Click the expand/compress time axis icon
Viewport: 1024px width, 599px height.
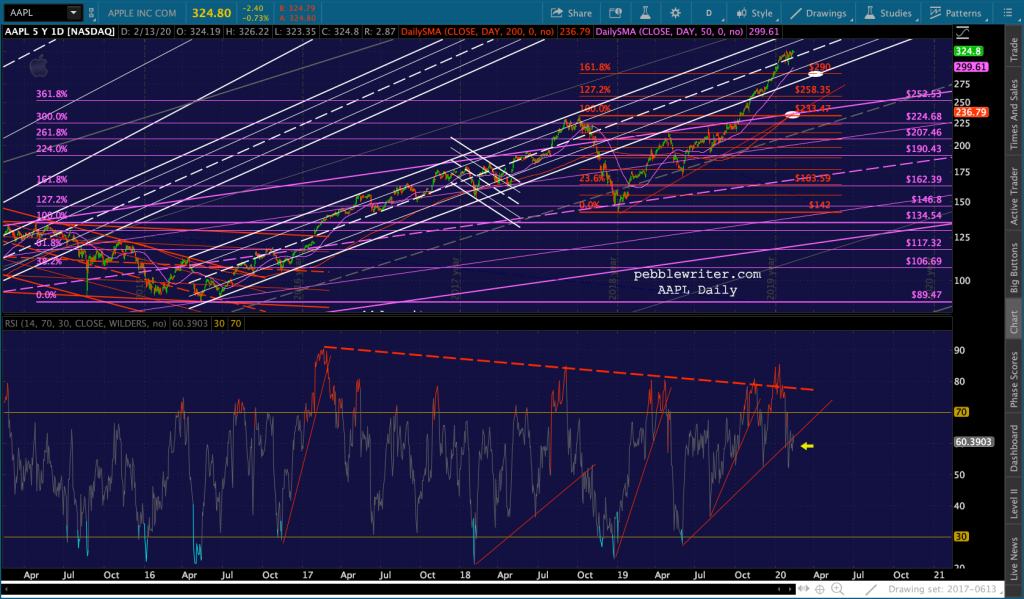tap(804, 589)
